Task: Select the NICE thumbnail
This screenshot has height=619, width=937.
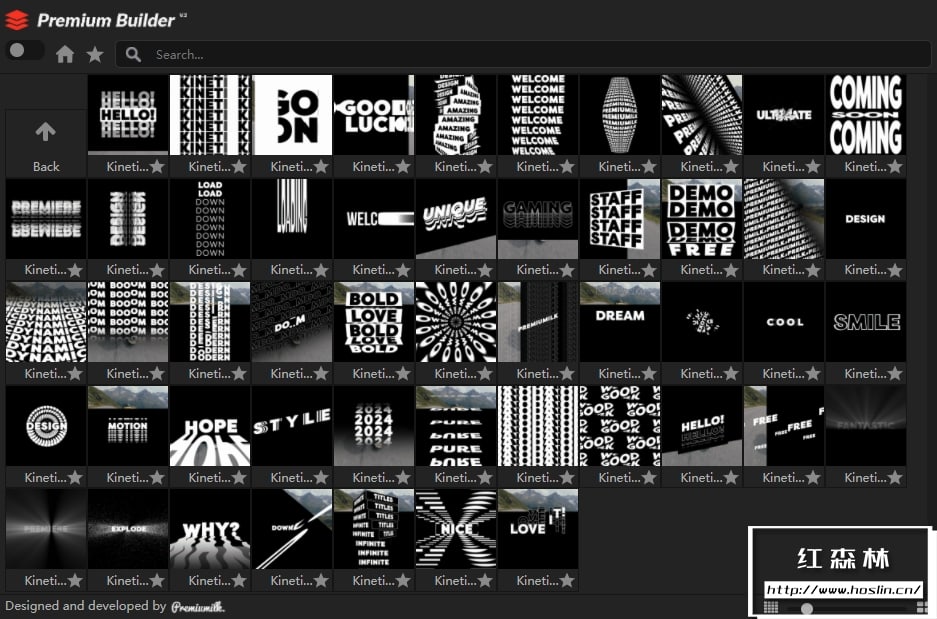Action: point(455,529)
